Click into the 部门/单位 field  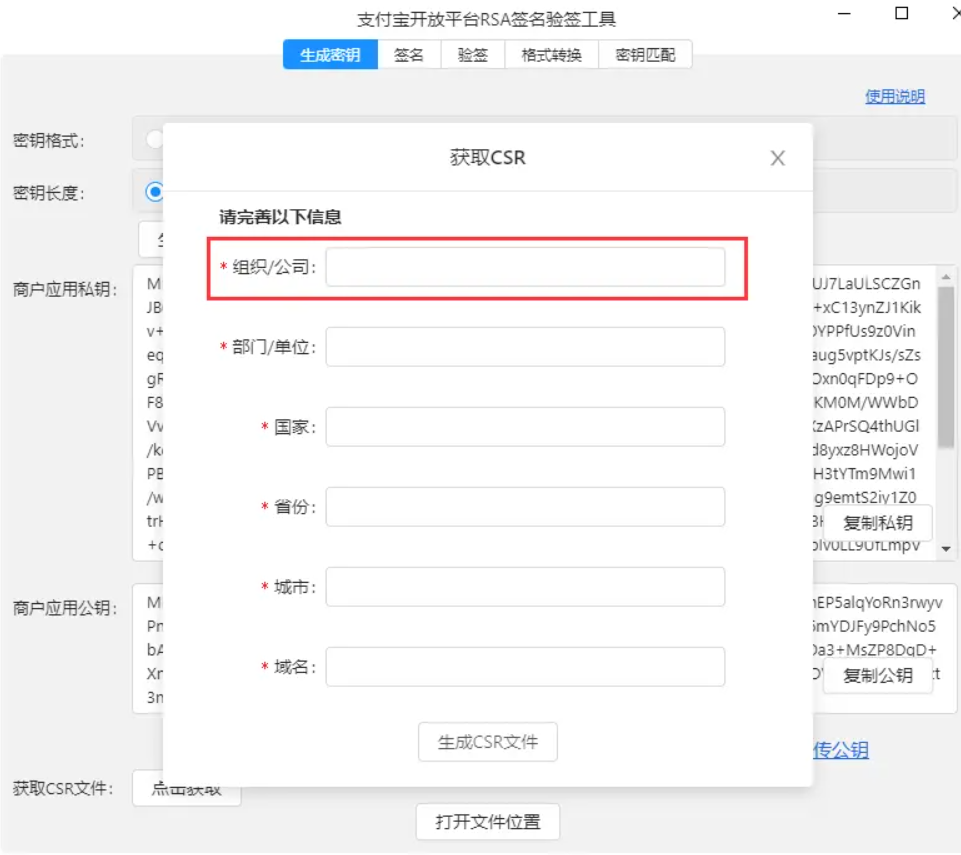pyautogui.click(x=525, y=347)
